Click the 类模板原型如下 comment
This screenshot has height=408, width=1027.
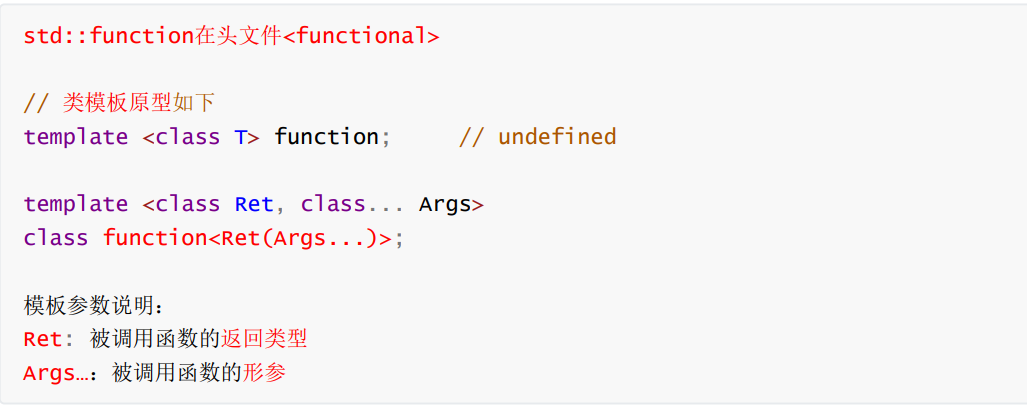coord(139,103)
